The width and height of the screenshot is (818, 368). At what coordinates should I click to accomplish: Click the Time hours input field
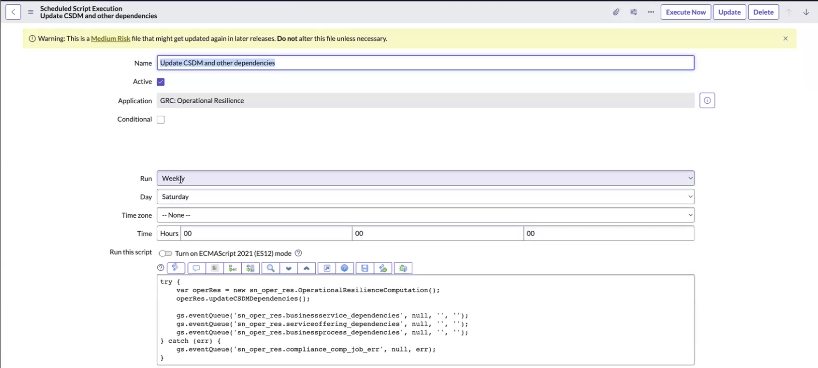266,233
